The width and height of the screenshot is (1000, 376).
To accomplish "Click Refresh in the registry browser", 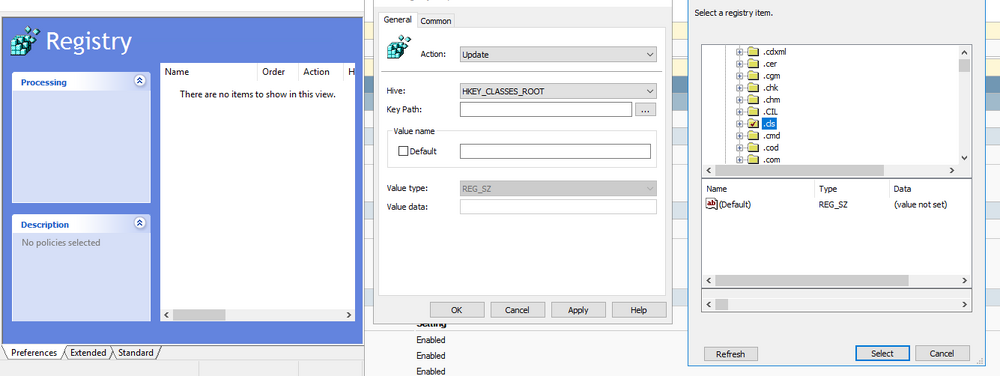I will point(731,354).
